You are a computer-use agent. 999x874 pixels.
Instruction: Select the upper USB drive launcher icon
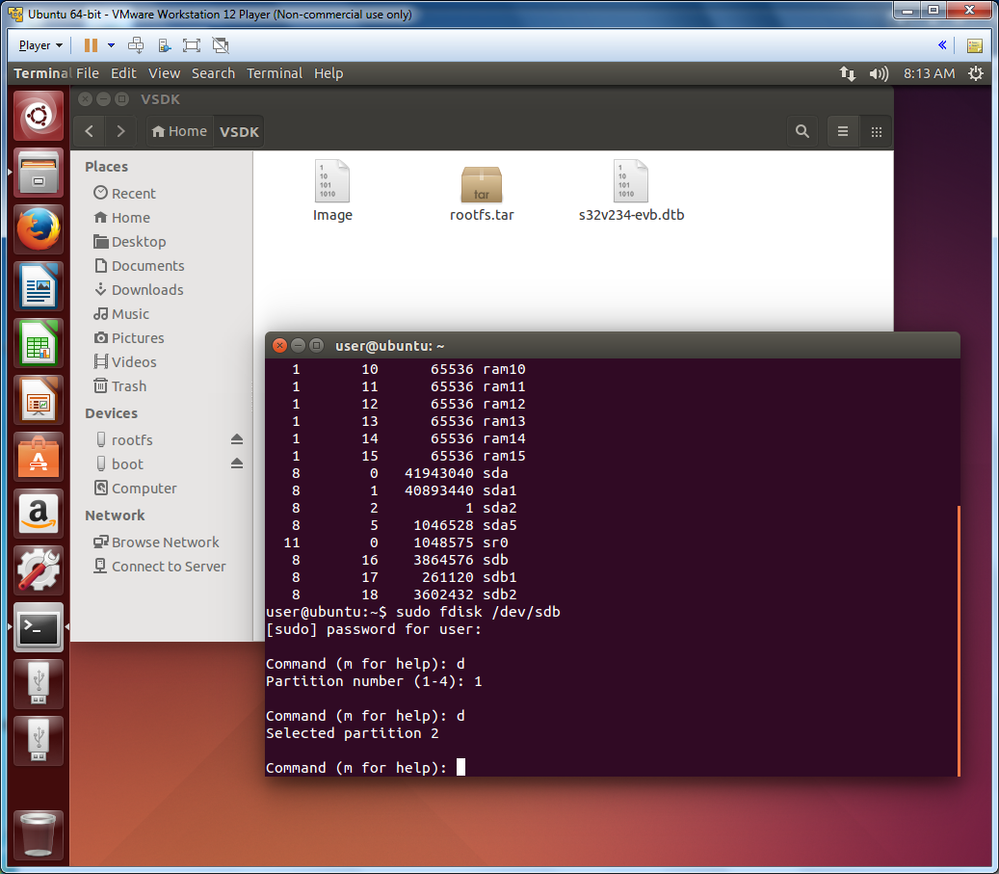[38, 684]
